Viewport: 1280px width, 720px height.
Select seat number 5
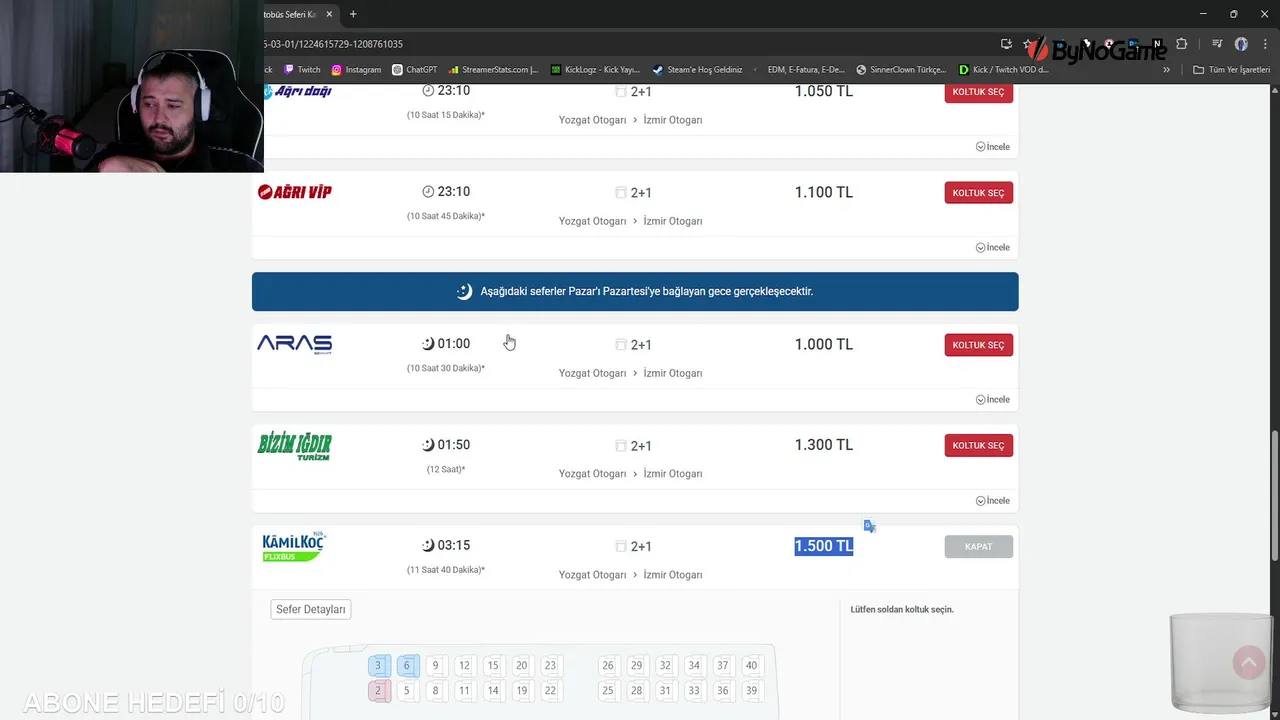[406, 690]
